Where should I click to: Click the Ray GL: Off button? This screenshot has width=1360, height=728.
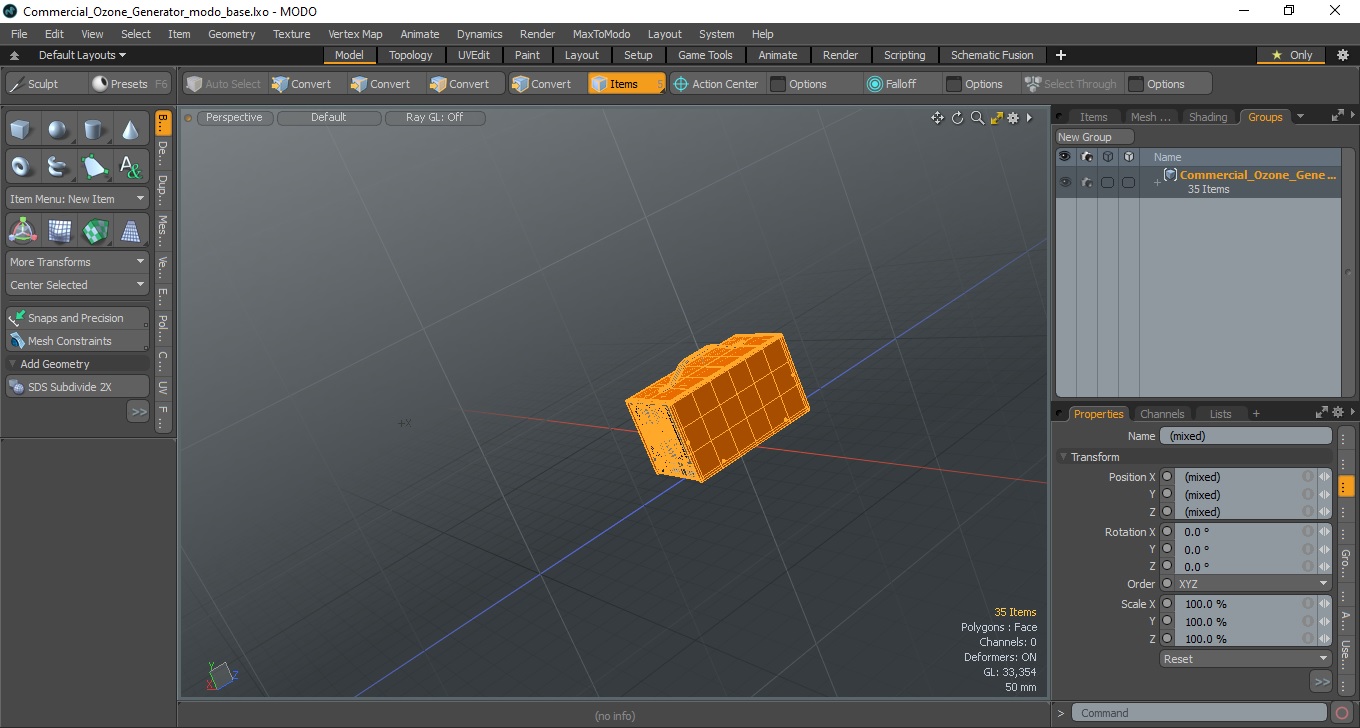click(434, 118)
